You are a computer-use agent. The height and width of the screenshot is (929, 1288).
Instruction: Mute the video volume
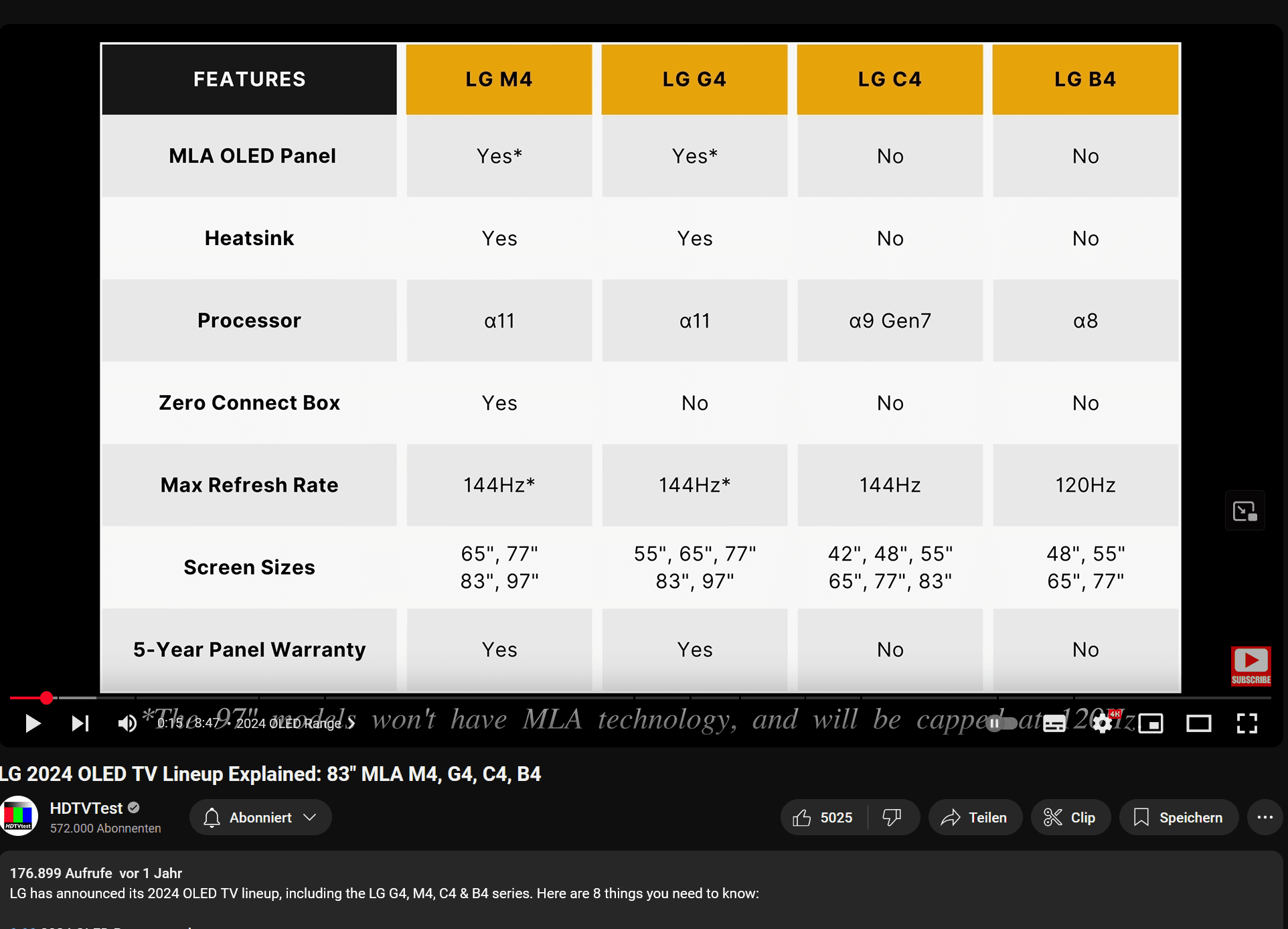[x=127, y=723]
